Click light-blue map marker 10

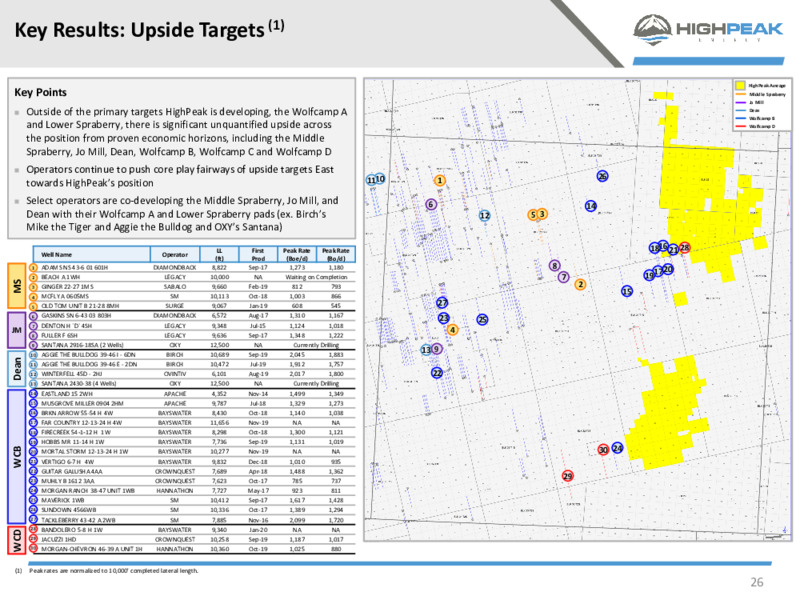[380, 179]
